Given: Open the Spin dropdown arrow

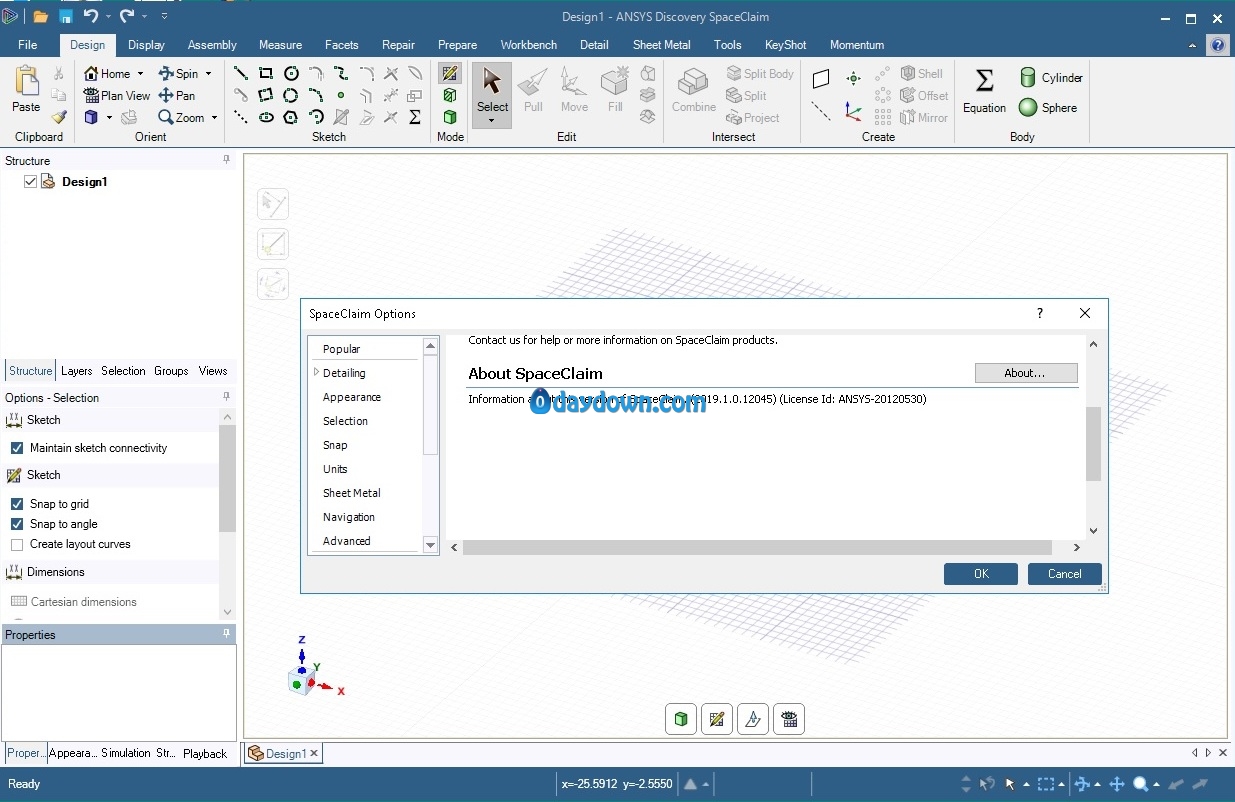Looking at the screenshot, I should (208, 73).
